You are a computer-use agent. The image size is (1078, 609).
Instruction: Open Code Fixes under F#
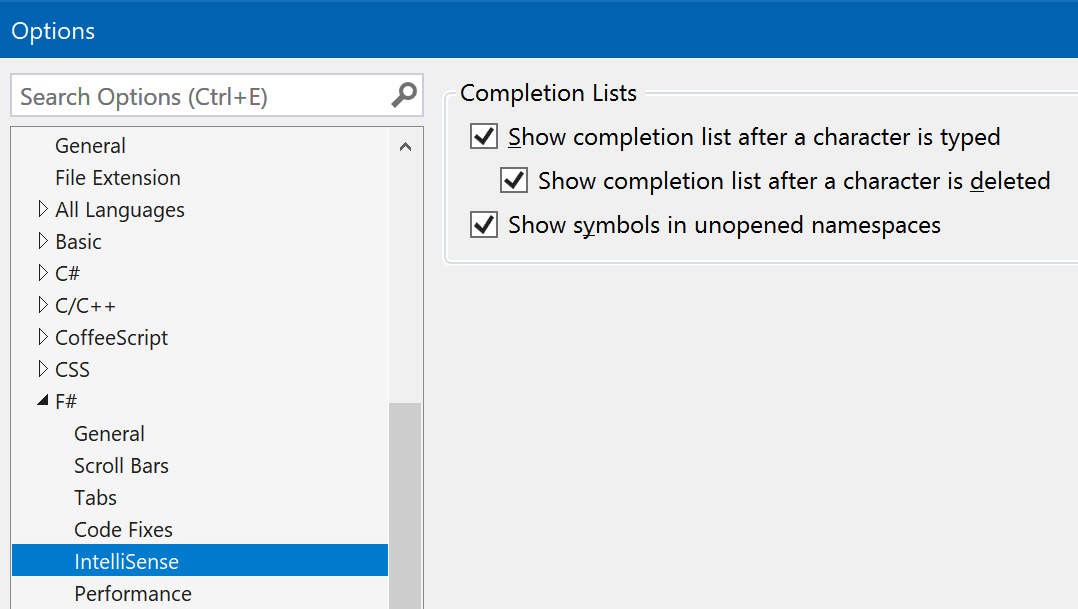click(123, 530)
